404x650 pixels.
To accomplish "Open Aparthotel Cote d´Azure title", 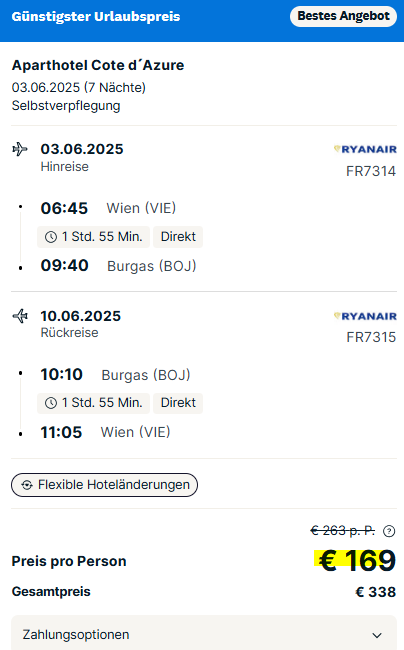I will (98, 65).
